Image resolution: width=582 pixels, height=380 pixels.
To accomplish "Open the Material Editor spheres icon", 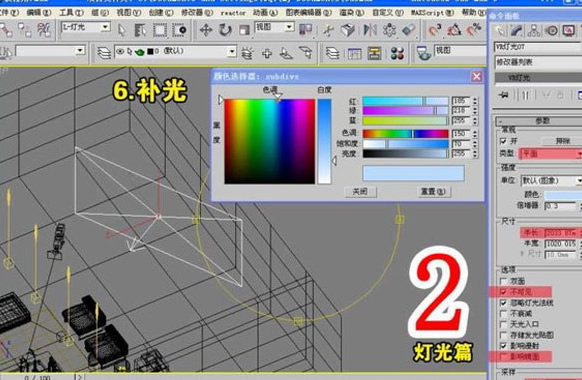I will point(397,54).
